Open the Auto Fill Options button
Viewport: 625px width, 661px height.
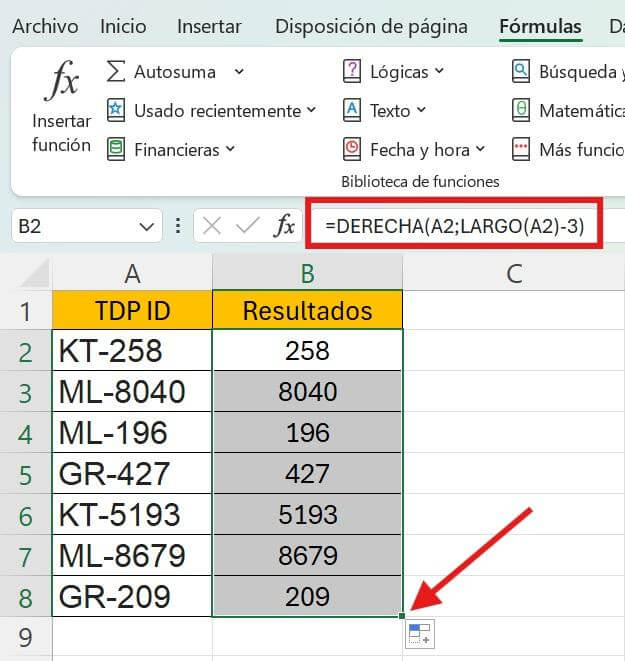pos(420,634)
